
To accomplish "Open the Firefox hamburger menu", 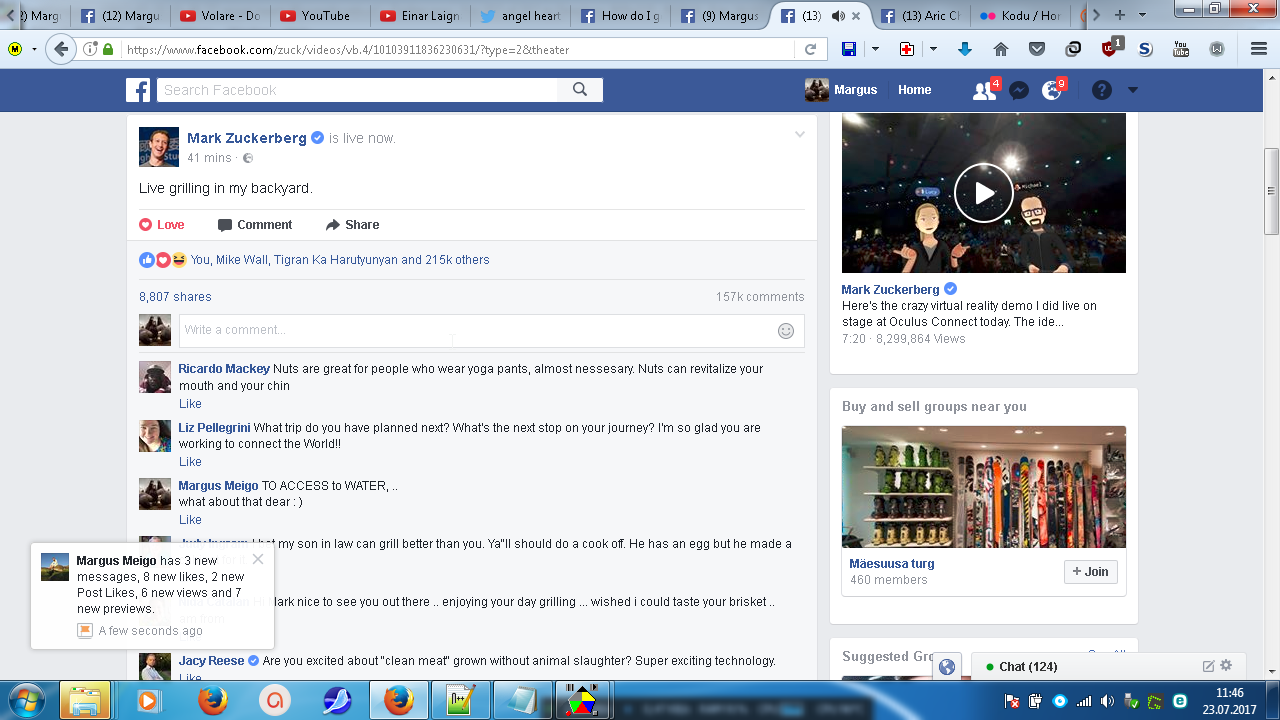I will 1259,49.
